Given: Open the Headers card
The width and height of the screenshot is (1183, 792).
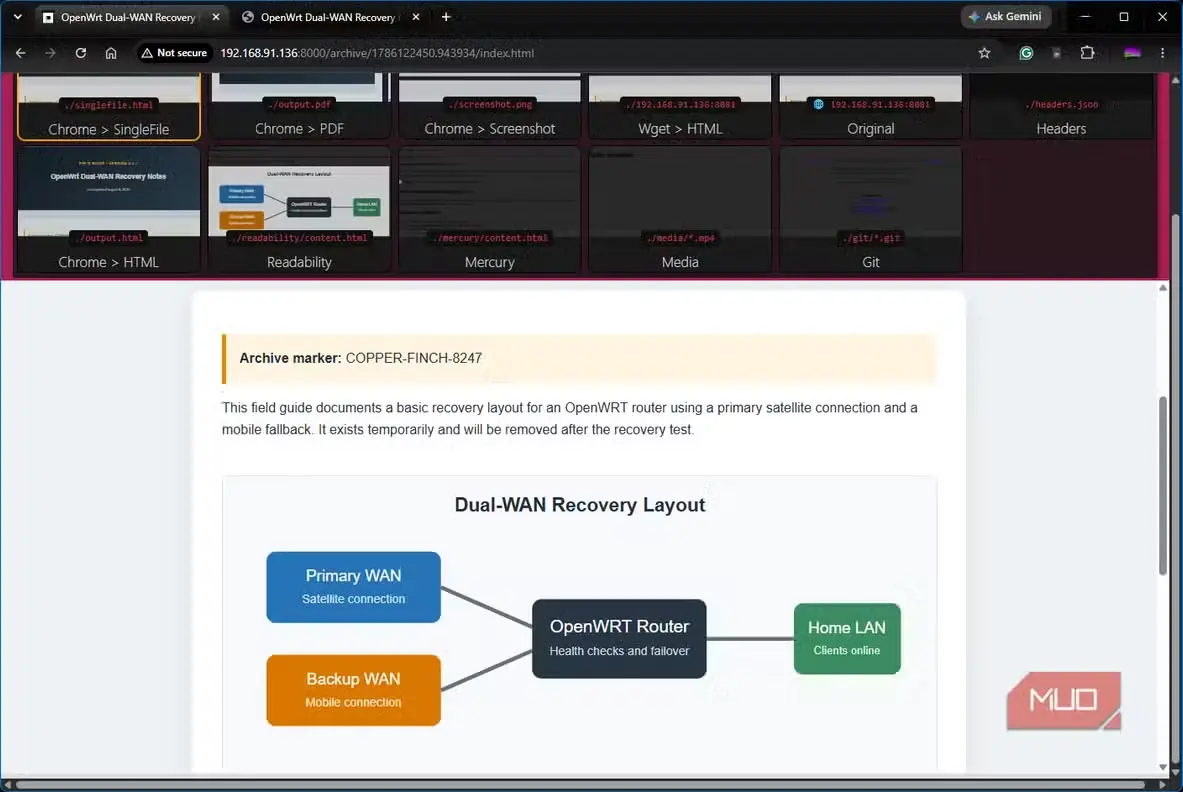Looking at the screenshot, I should coord(1061,107).
